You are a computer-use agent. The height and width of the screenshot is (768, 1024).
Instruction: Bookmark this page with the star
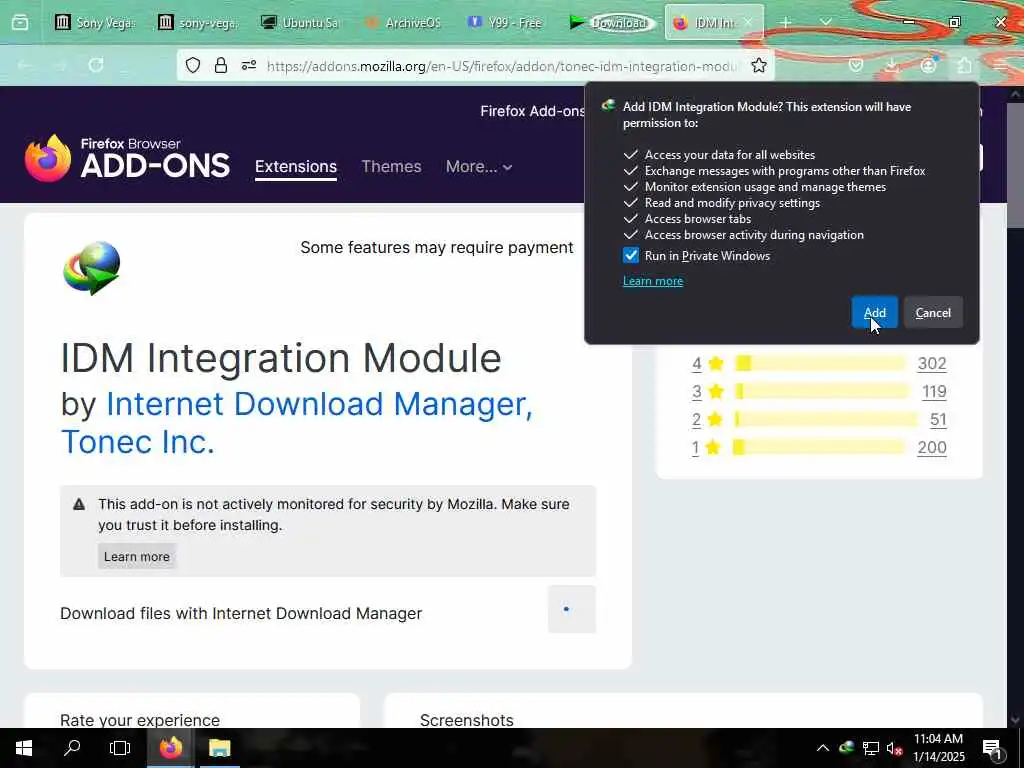click(758, 65)
